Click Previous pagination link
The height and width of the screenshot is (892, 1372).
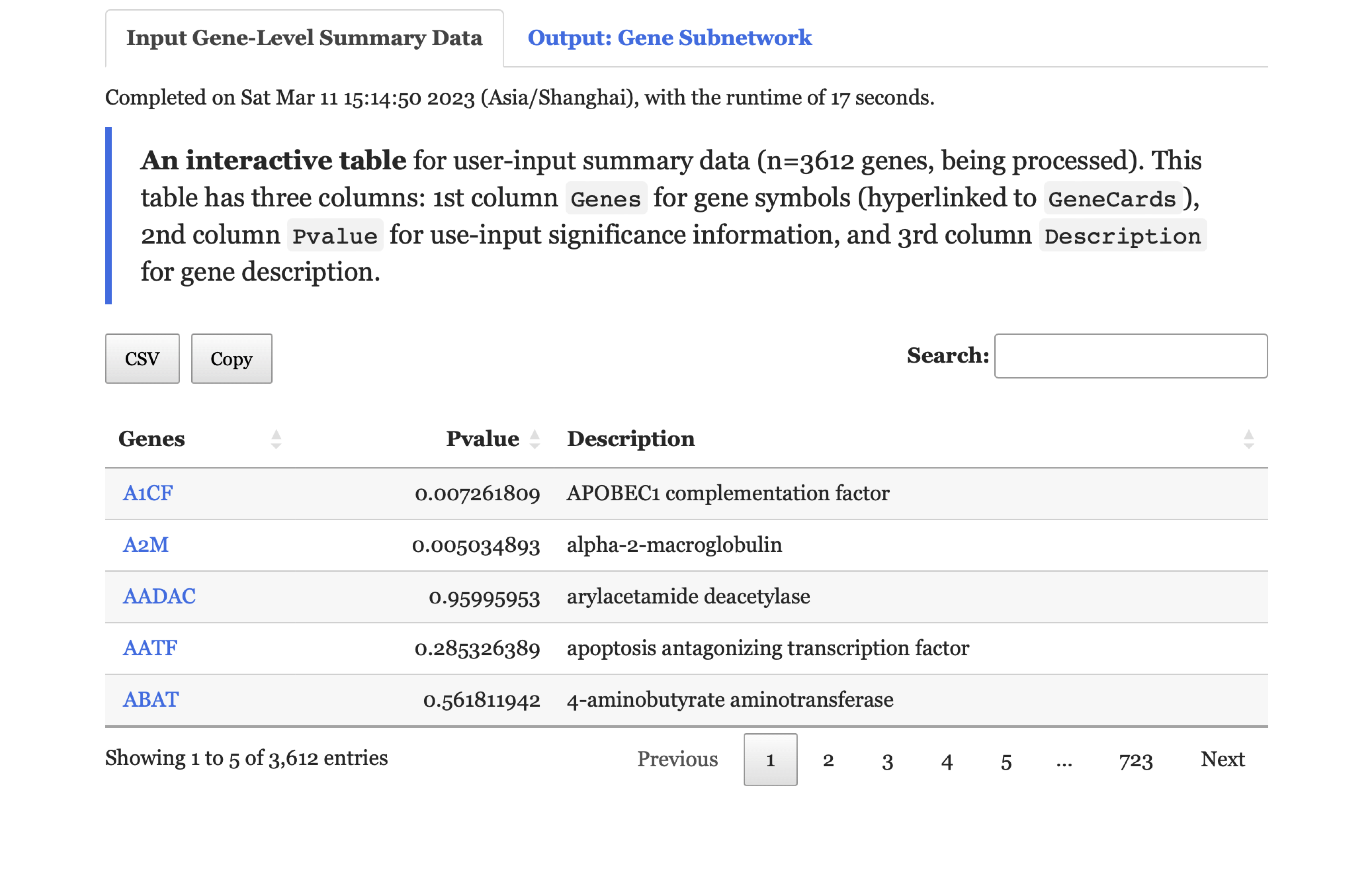(677, 759)
